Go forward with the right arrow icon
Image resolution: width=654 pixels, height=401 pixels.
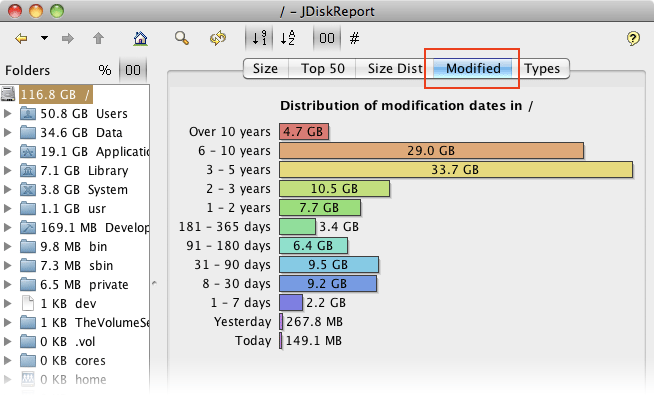coord(68,38)
